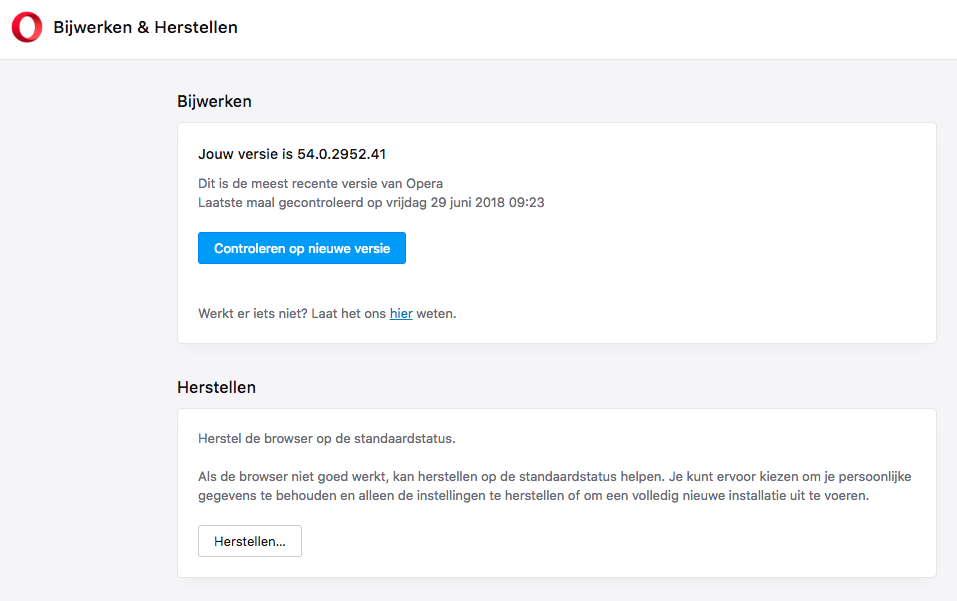Click 'Herstel de browser op de standaardstatus' text
This screenshot has width=957, height=601.
[x=326, y=439]
